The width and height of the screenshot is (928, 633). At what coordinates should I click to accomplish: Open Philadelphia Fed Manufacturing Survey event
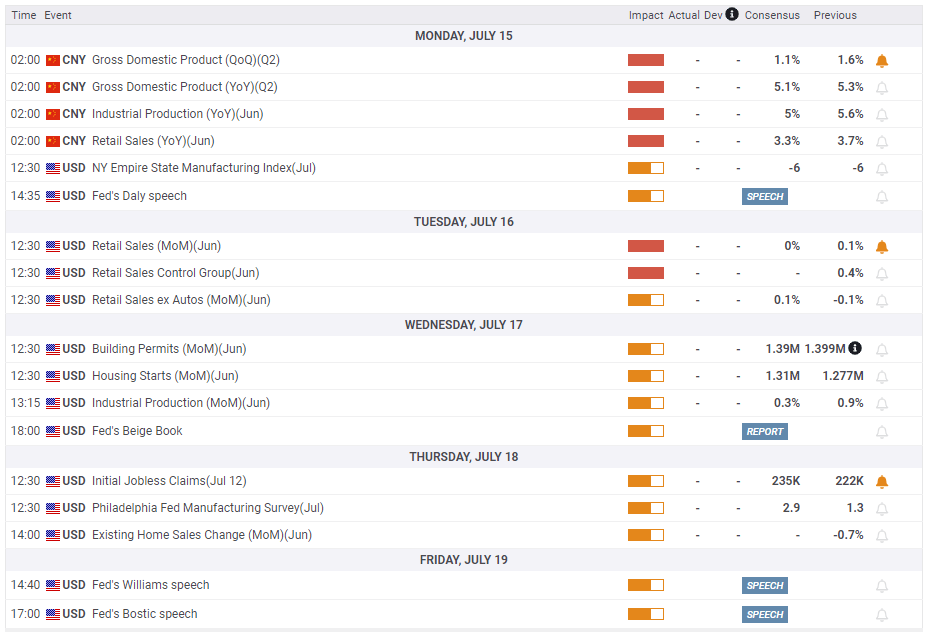coord(208,508)
